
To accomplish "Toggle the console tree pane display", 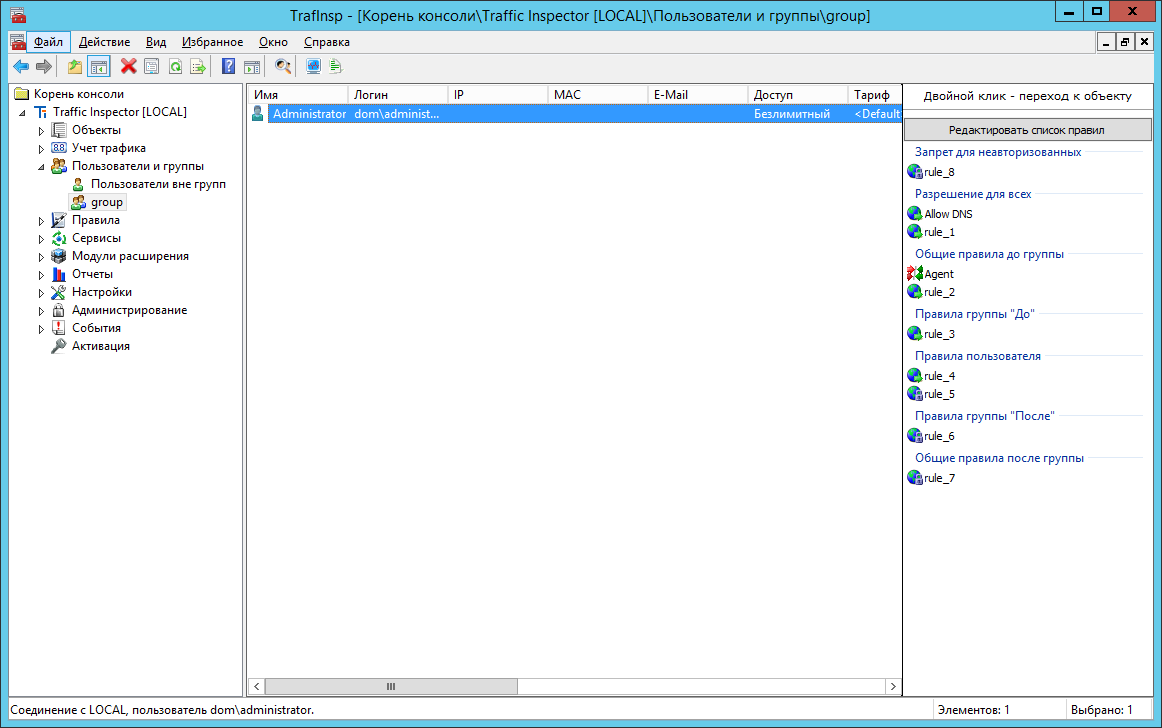I will click(x=99, y=67).
